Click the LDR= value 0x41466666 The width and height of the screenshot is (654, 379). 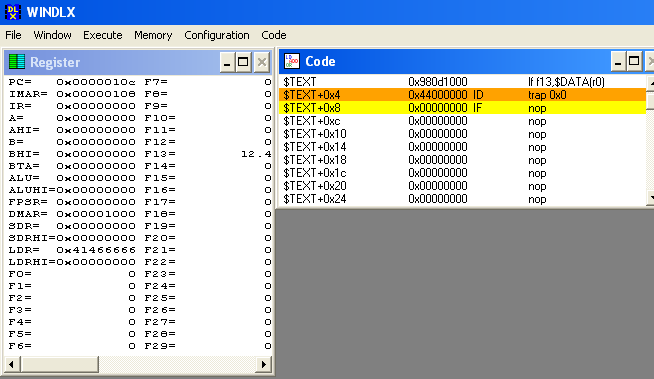tap(96, 250)
